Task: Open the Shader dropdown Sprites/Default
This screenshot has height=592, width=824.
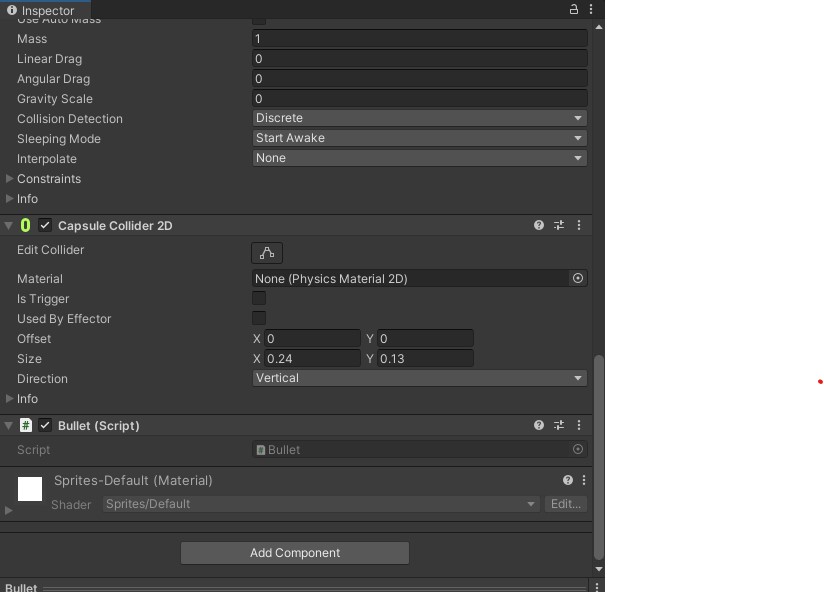Action: [321, 504]
